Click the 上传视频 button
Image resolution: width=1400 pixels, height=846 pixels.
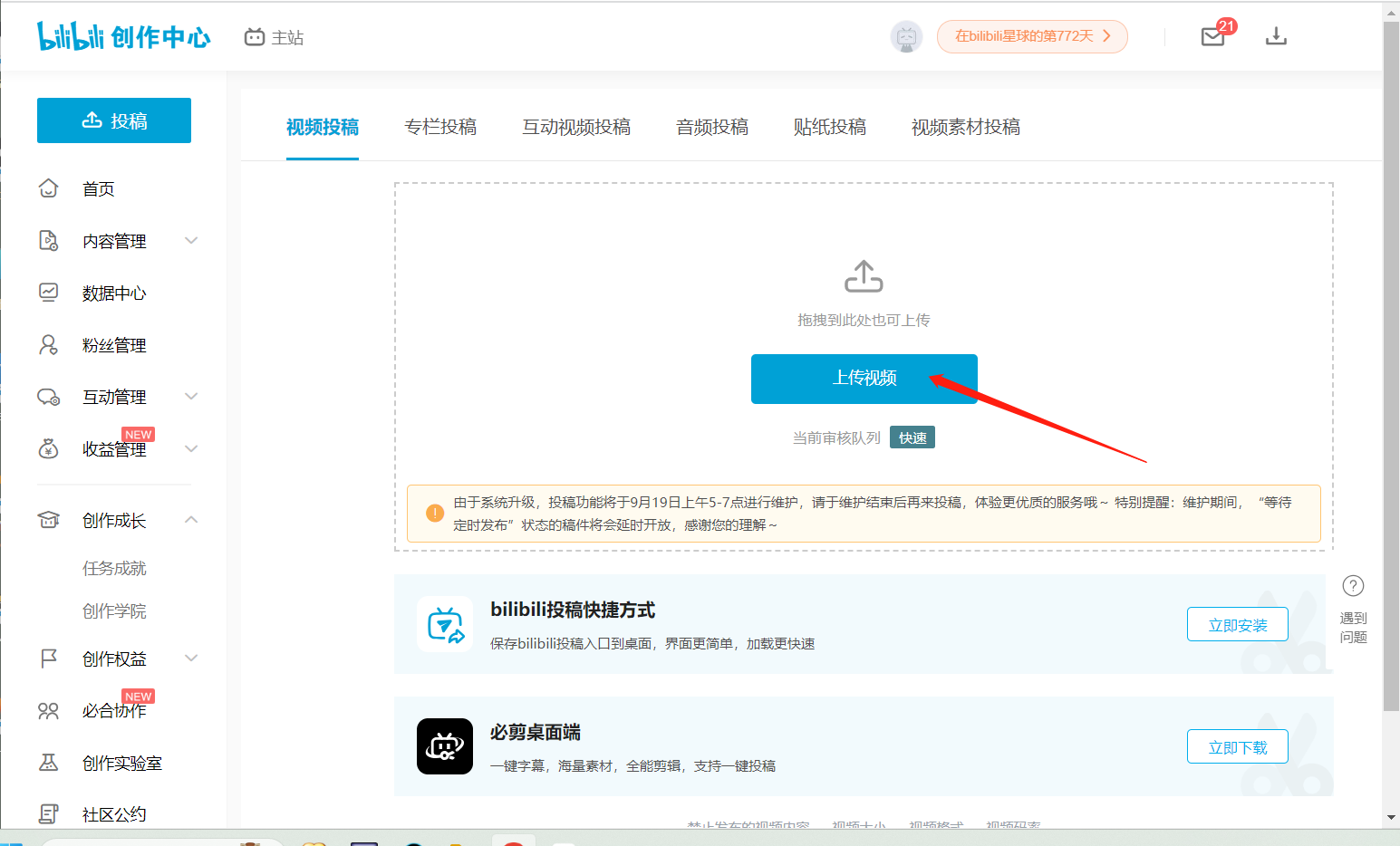864,379
